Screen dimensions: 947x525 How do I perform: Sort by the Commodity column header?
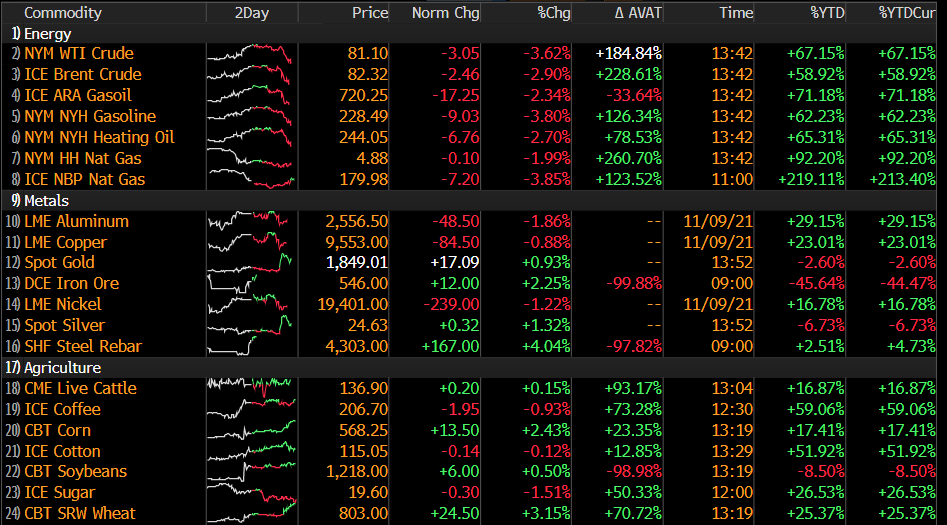click(x=63, y=13)
